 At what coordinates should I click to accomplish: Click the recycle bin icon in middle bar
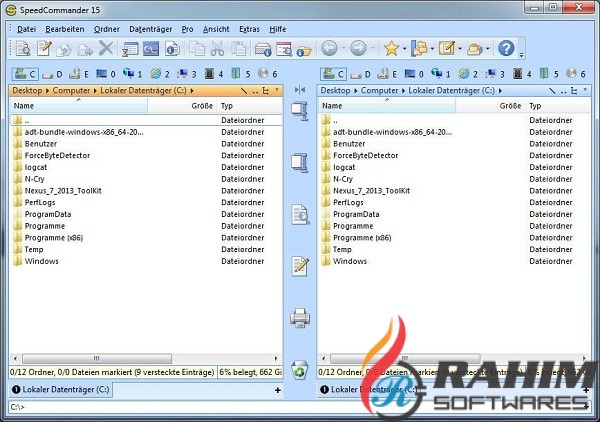(300, 370)
